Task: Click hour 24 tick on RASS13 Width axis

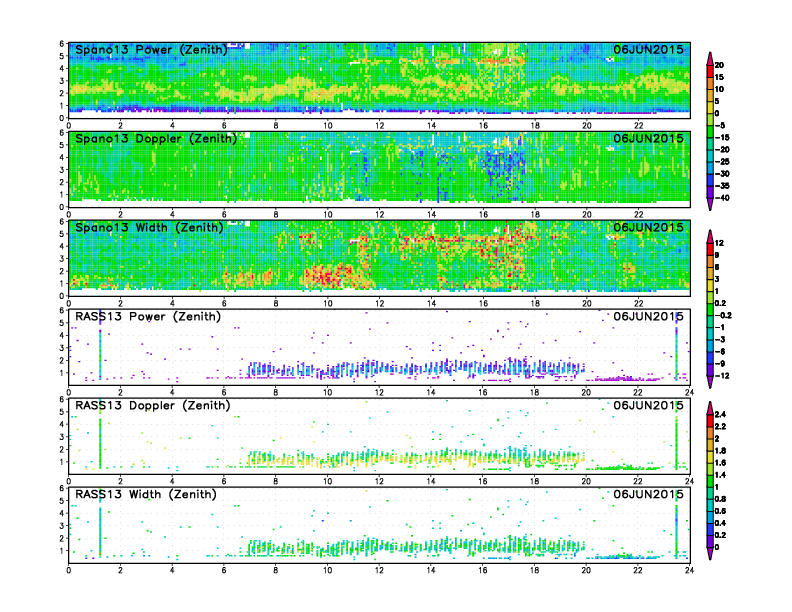Action: click(x=689, y=571)
